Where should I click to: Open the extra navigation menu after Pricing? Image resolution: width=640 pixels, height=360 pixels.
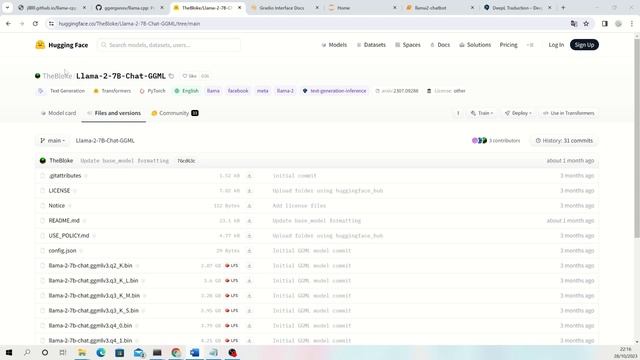point(530,45)
